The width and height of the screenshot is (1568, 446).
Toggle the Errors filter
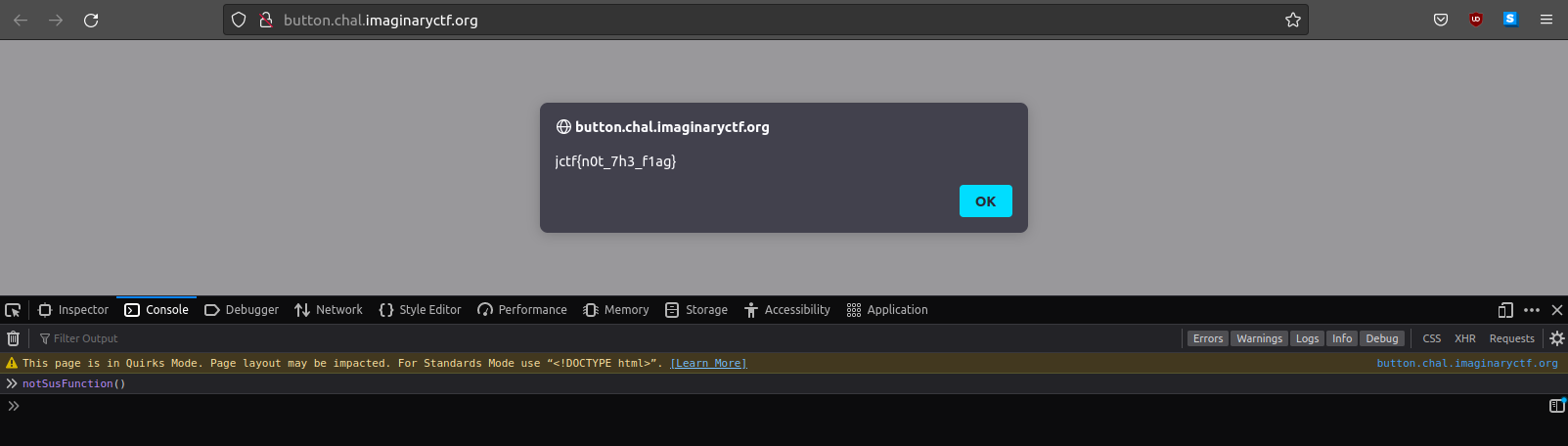1207,338
